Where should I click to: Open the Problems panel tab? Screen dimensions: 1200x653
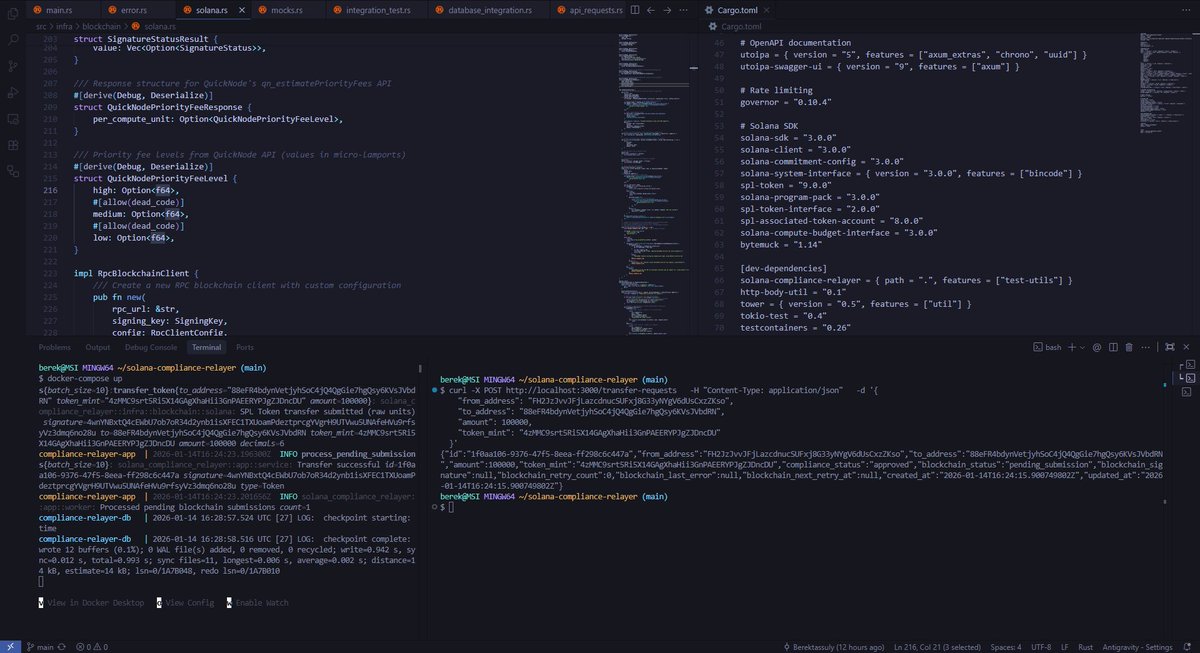click(x=55, y=347)
